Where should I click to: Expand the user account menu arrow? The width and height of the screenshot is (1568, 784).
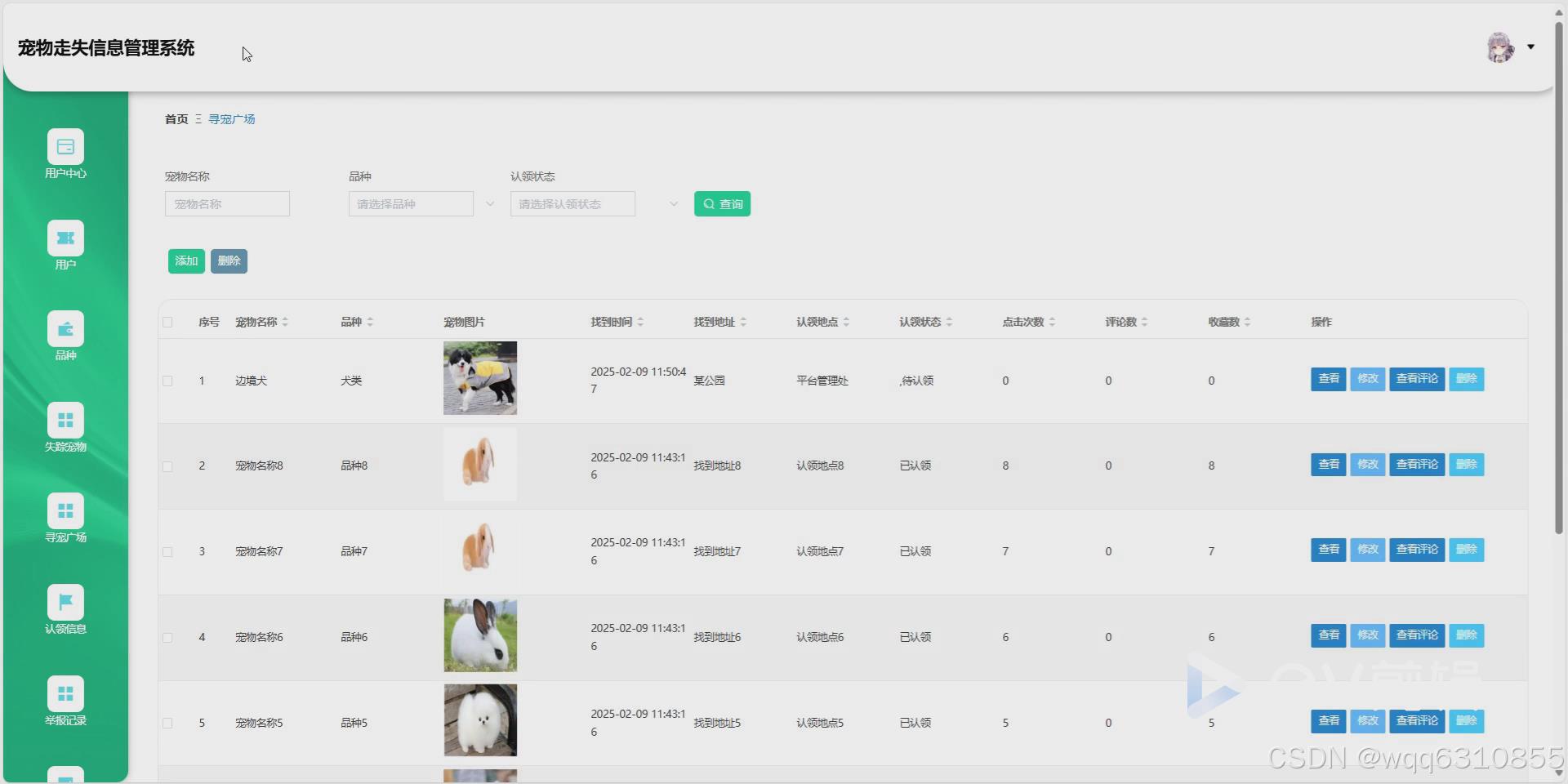click(1531, 47)
